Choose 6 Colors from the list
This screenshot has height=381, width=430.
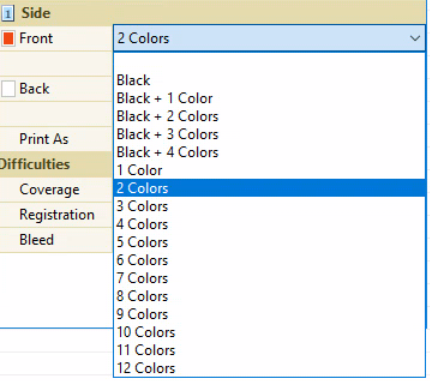269,260
